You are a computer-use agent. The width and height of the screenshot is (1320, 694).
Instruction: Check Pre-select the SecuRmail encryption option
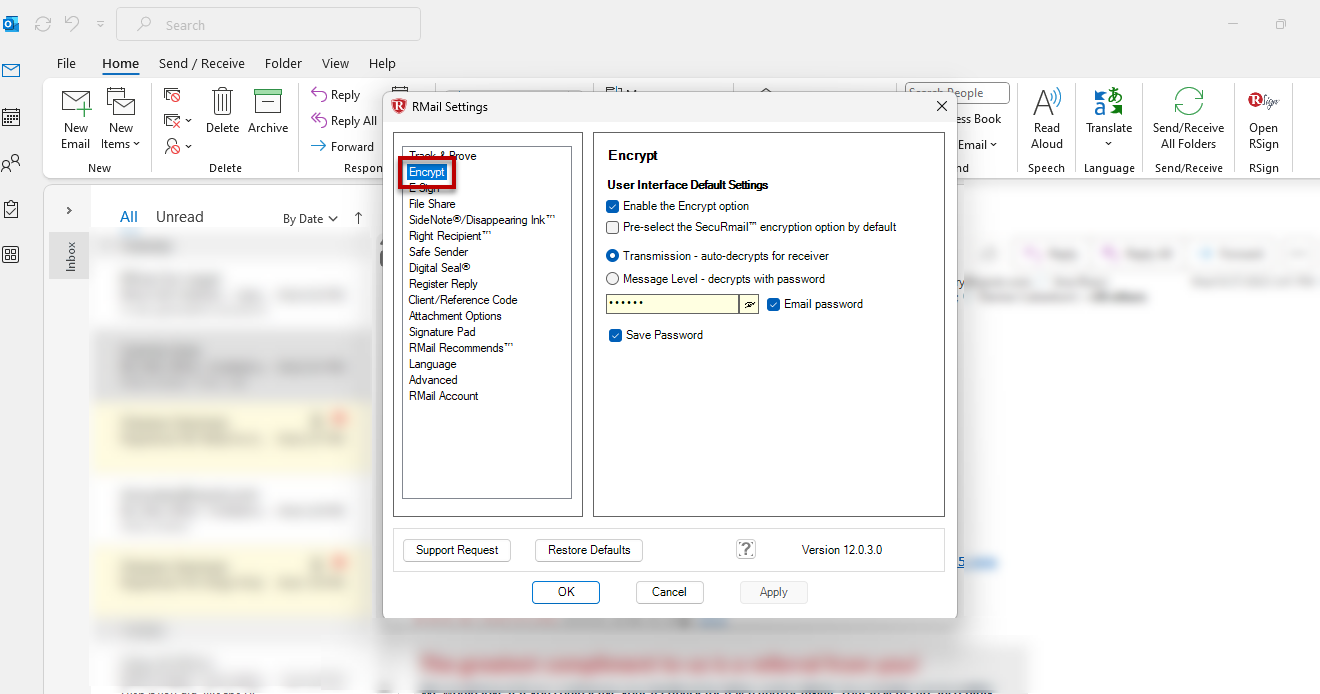tap(613, 227)
